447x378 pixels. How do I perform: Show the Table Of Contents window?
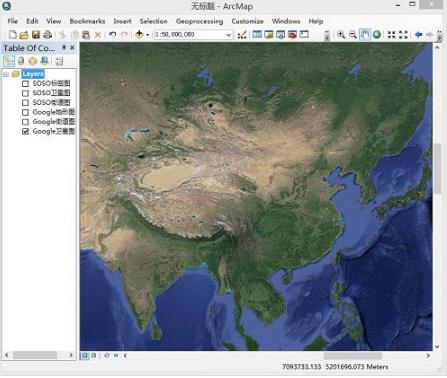point(257,34)
